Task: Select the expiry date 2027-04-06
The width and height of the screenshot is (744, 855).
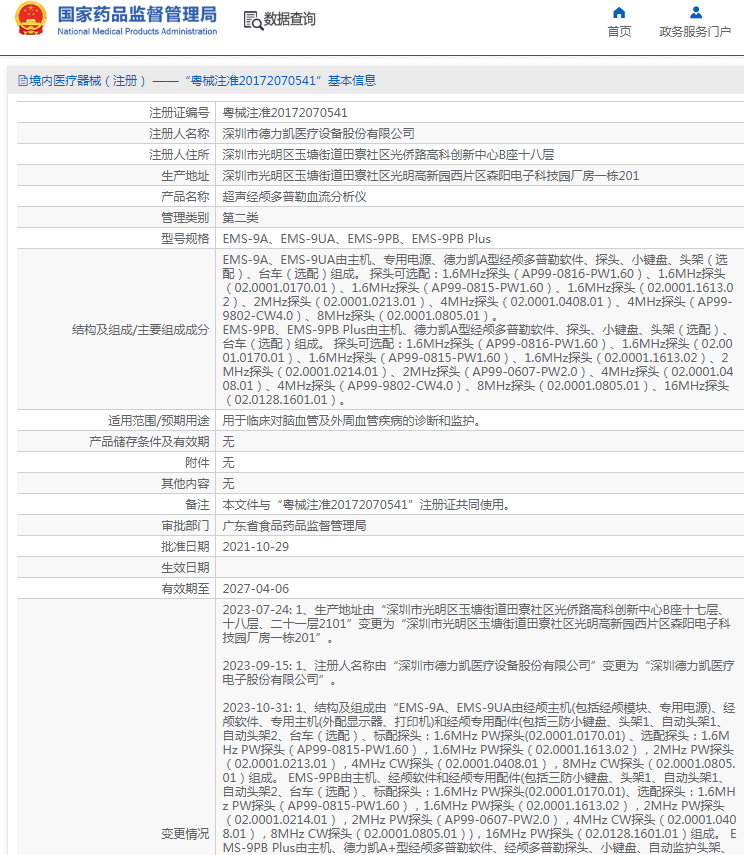Action: 256,589
